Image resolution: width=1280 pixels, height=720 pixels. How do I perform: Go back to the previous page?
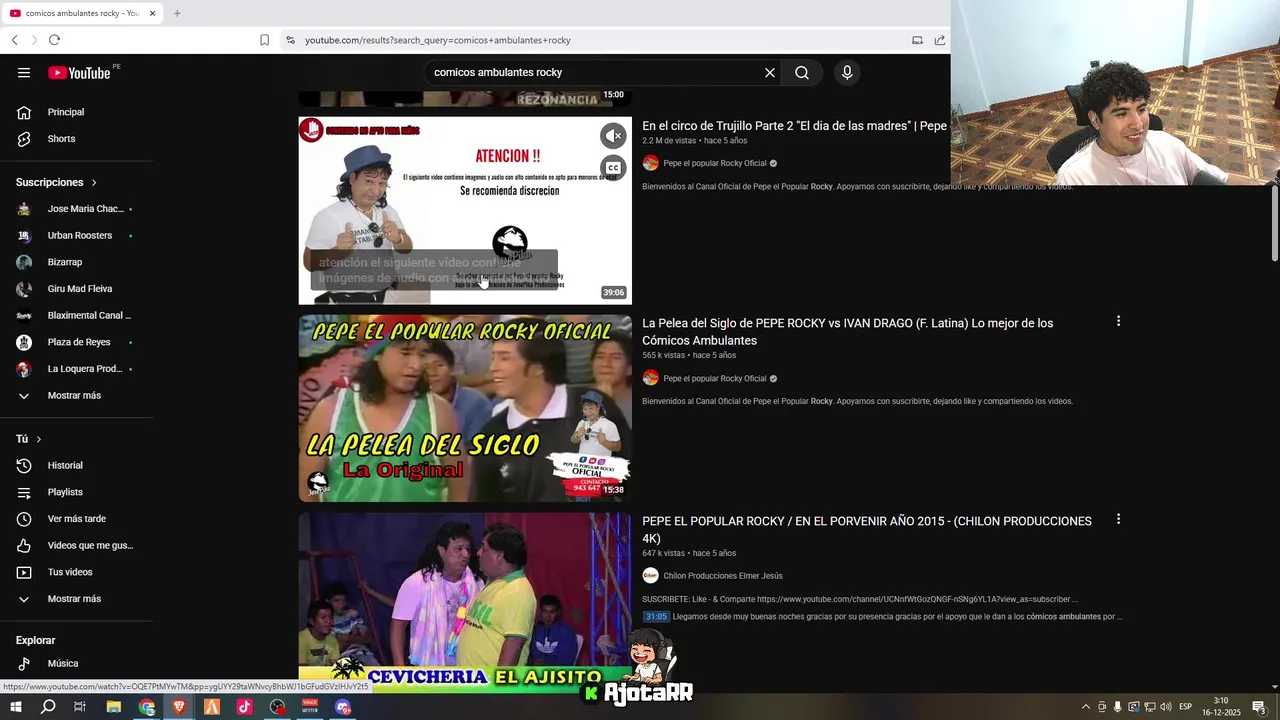click(14, 40)
